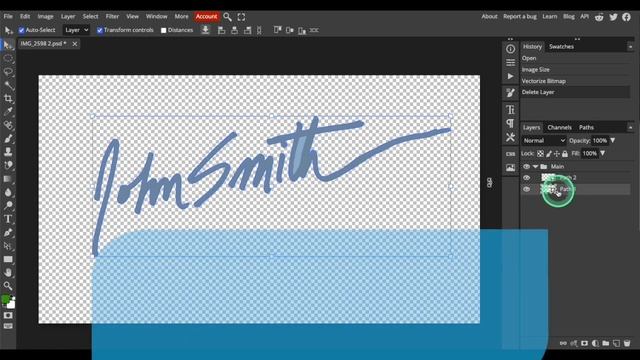The height and width of the screenshot is (360, 640).
Task: Click the foreground green color swatch
Action: click(5, 300)
